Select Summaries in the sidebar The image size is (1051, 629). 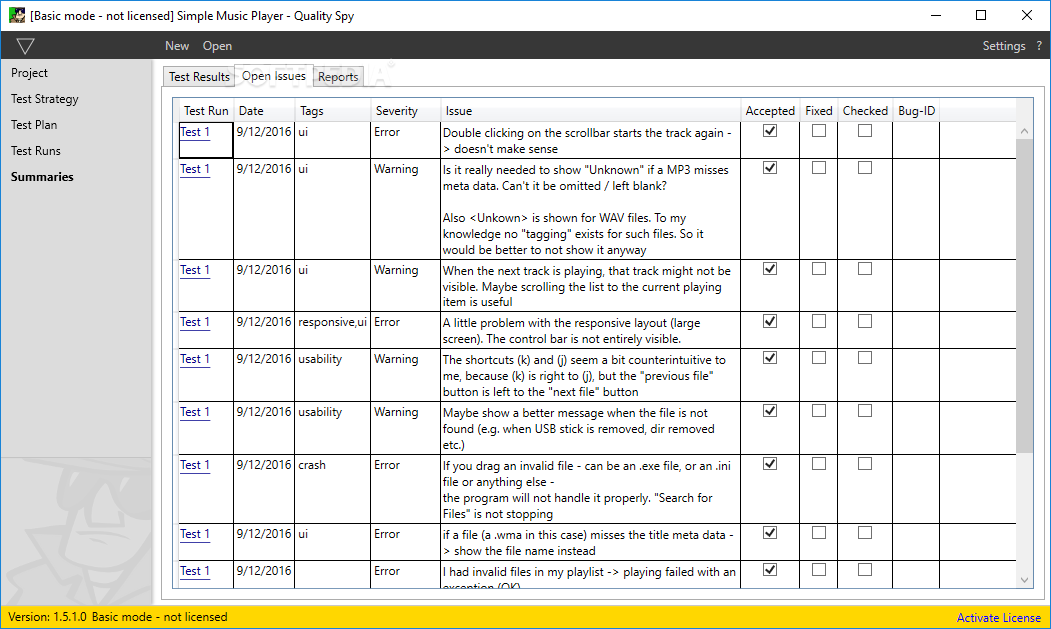[42, 177]
